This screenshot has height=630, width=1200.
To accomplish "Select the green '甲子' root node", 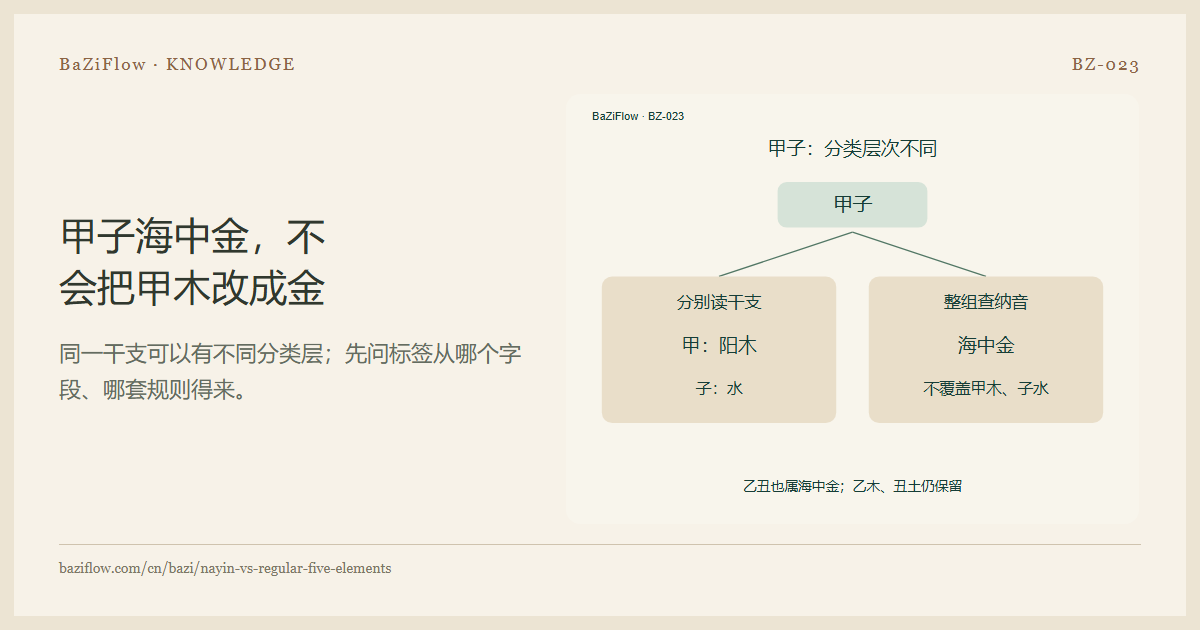I will coord(853,205).
